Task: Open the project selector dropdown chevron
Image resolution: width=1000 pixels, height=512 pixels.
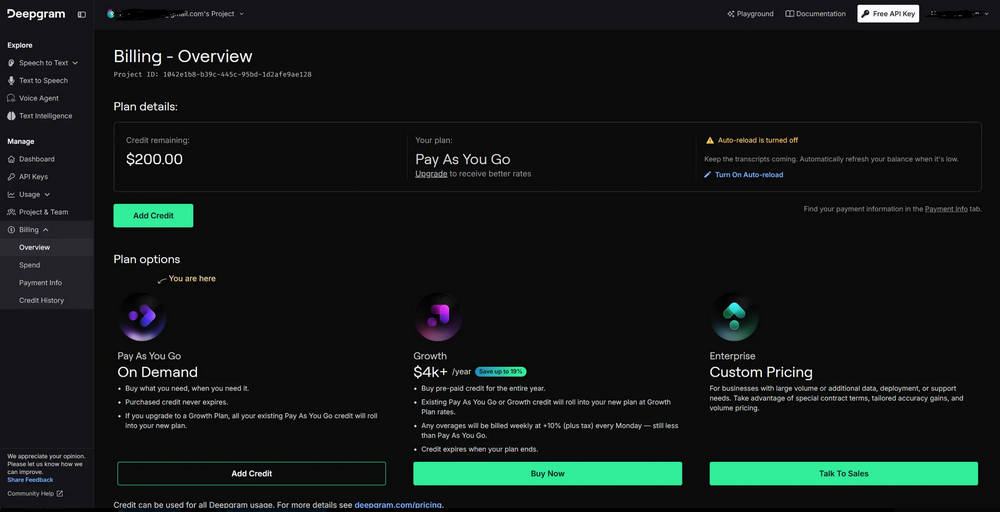Action: (x=241, y=13)
